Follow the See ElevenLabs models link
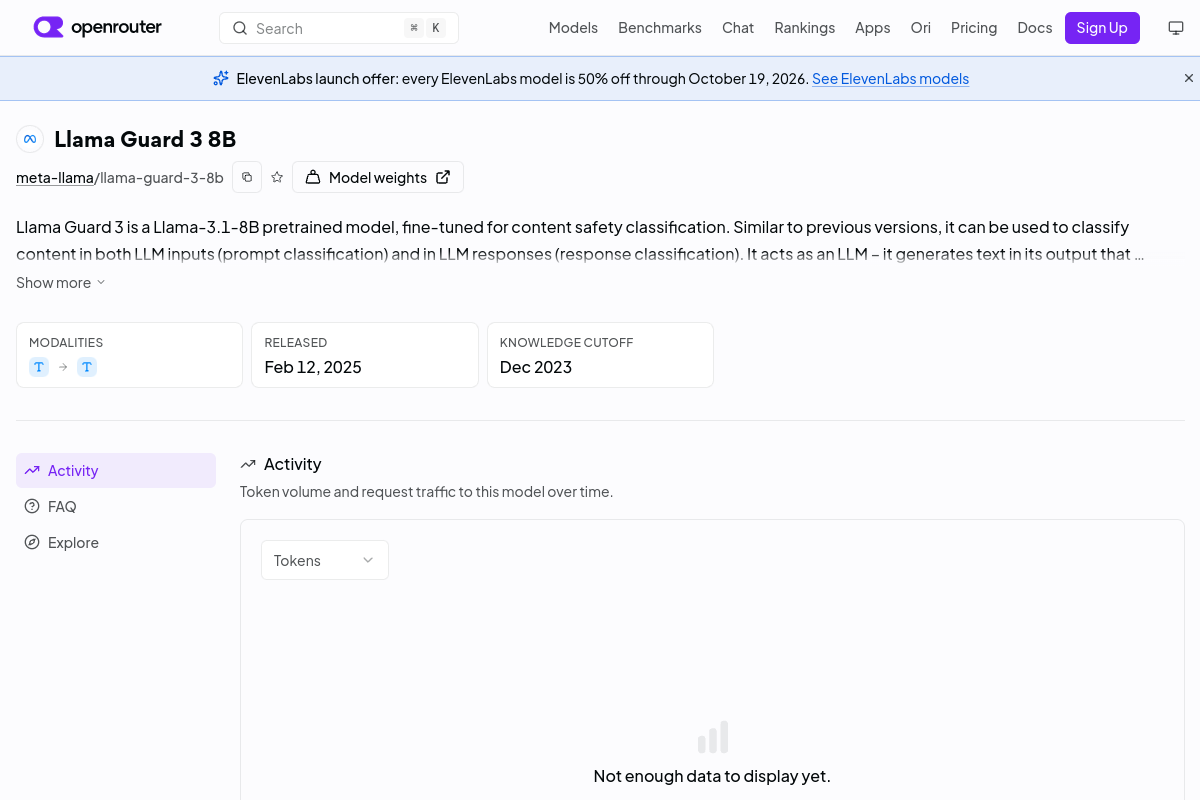Viewport: 1200px width, 800px height. point(890,78)
